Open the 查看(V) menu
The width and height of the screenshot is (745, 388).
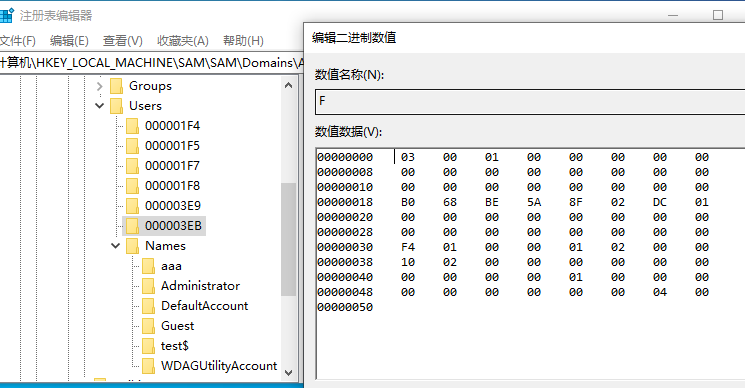tap(123, 41)
